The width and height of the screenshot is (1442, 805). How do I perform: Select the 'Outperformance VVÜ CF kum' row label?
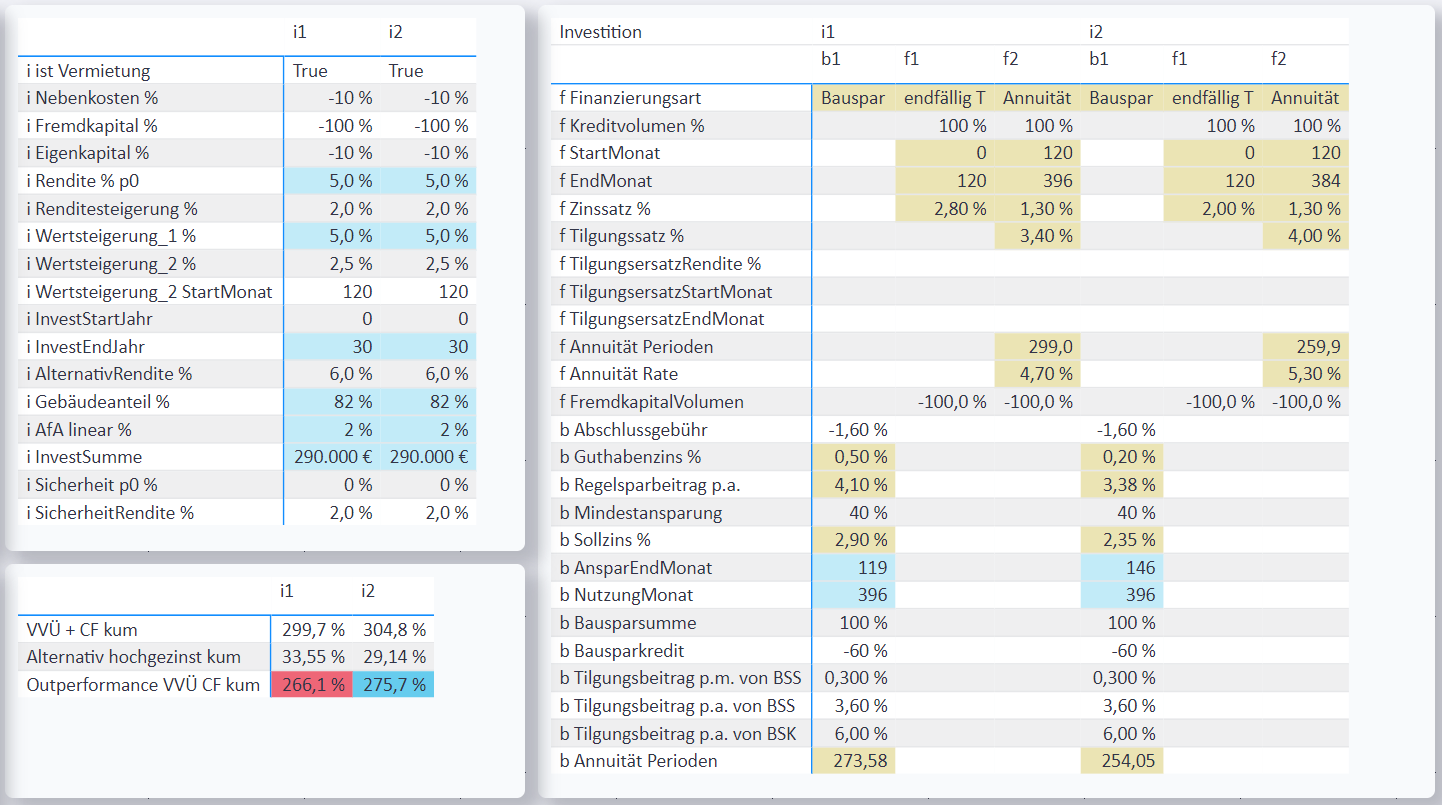tap(143, 685)
